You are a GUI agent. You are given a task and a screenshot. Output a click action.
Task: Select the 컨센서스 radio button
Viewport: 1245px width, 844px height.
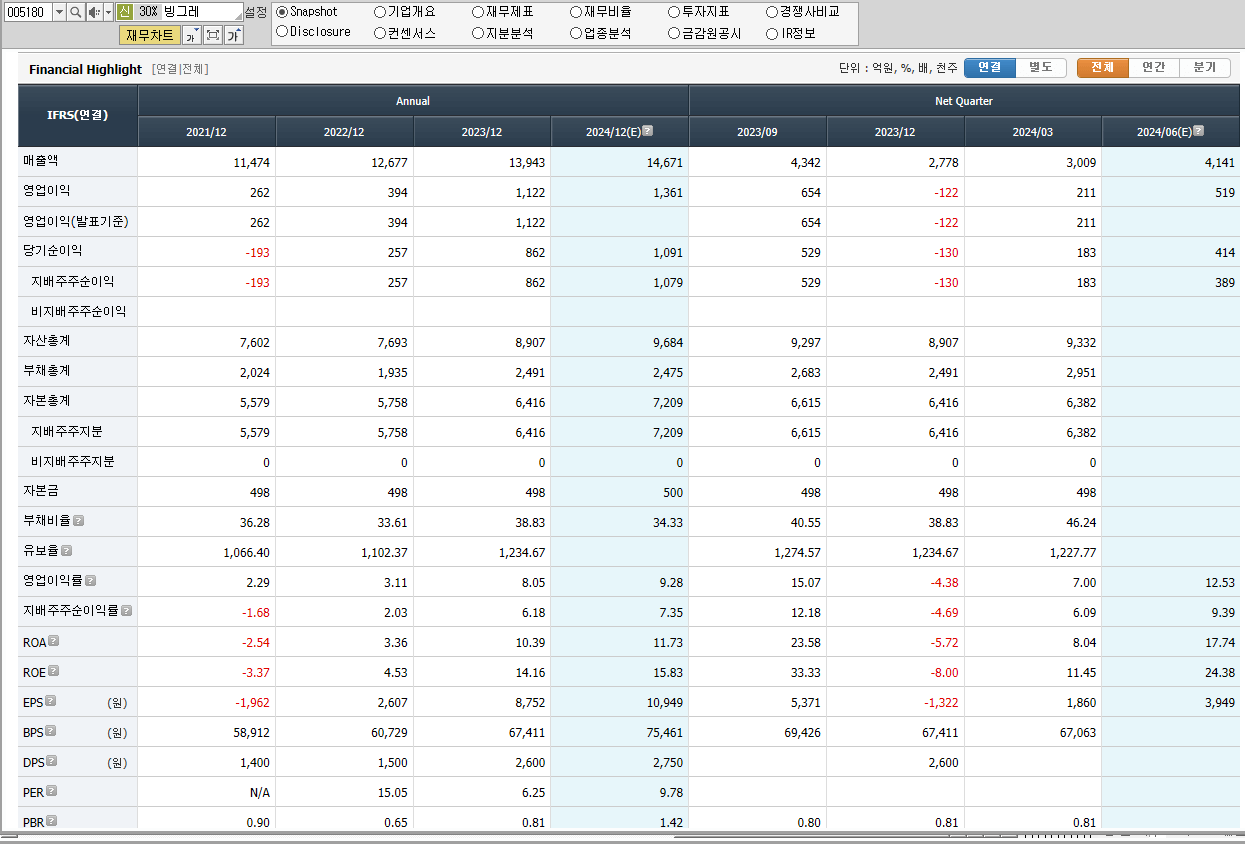point(380,32)
